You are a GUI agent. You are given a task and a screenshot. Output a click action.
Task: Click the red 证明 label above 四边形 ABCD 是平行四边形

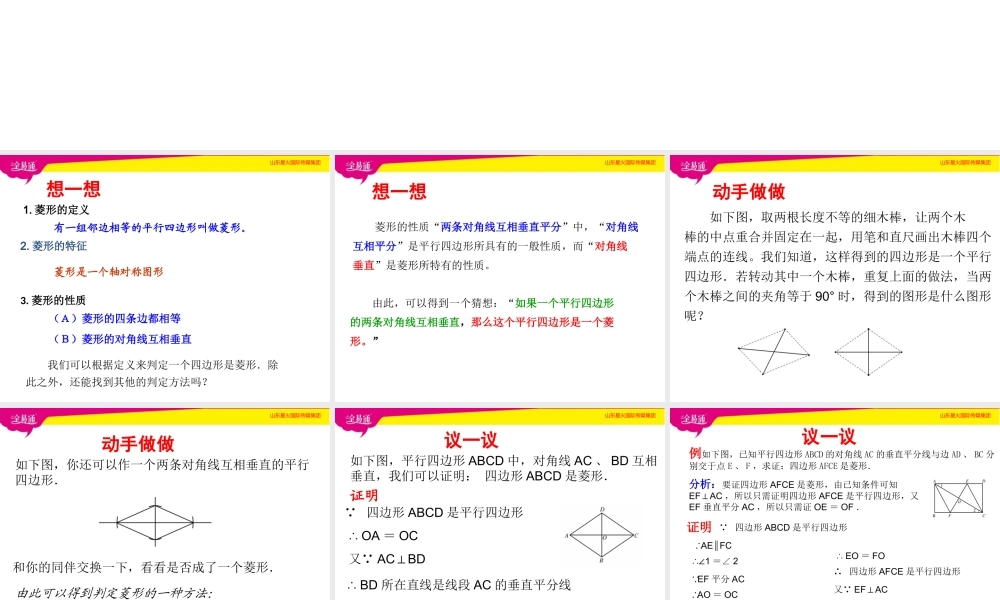pyautogui.click(x=364, y=495)
